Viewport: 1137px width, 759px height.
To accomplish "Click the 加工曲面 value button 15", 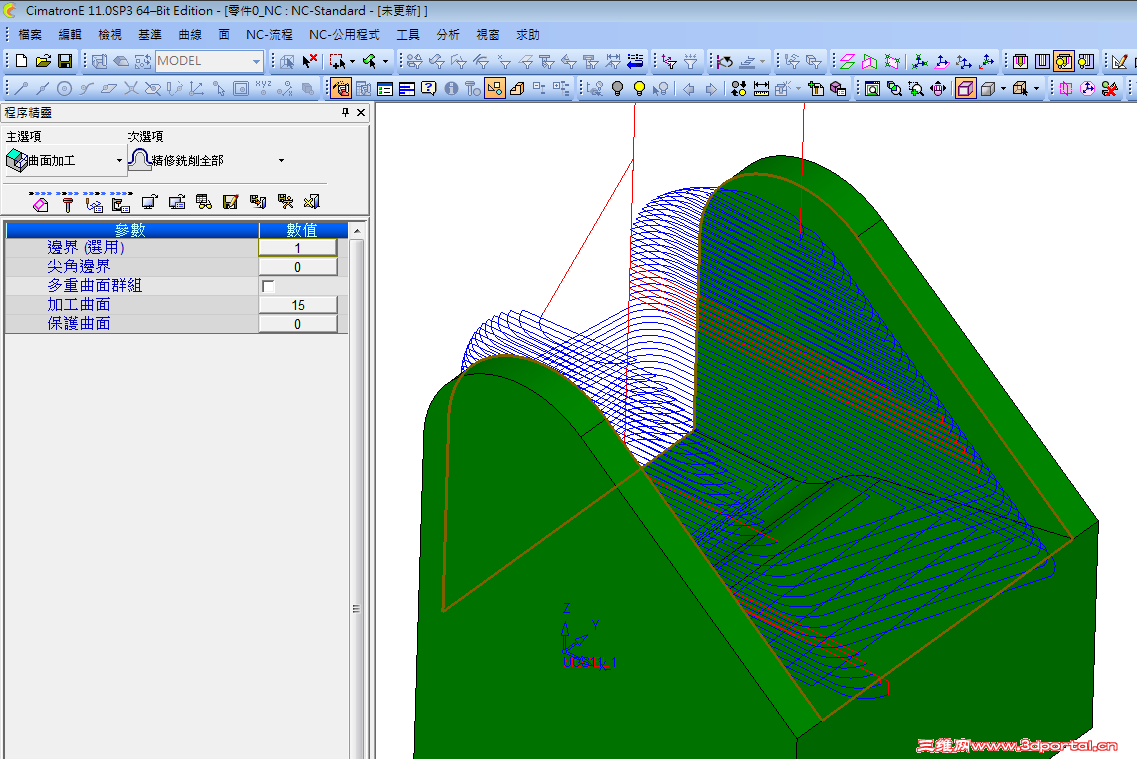I will click(298, 305).
